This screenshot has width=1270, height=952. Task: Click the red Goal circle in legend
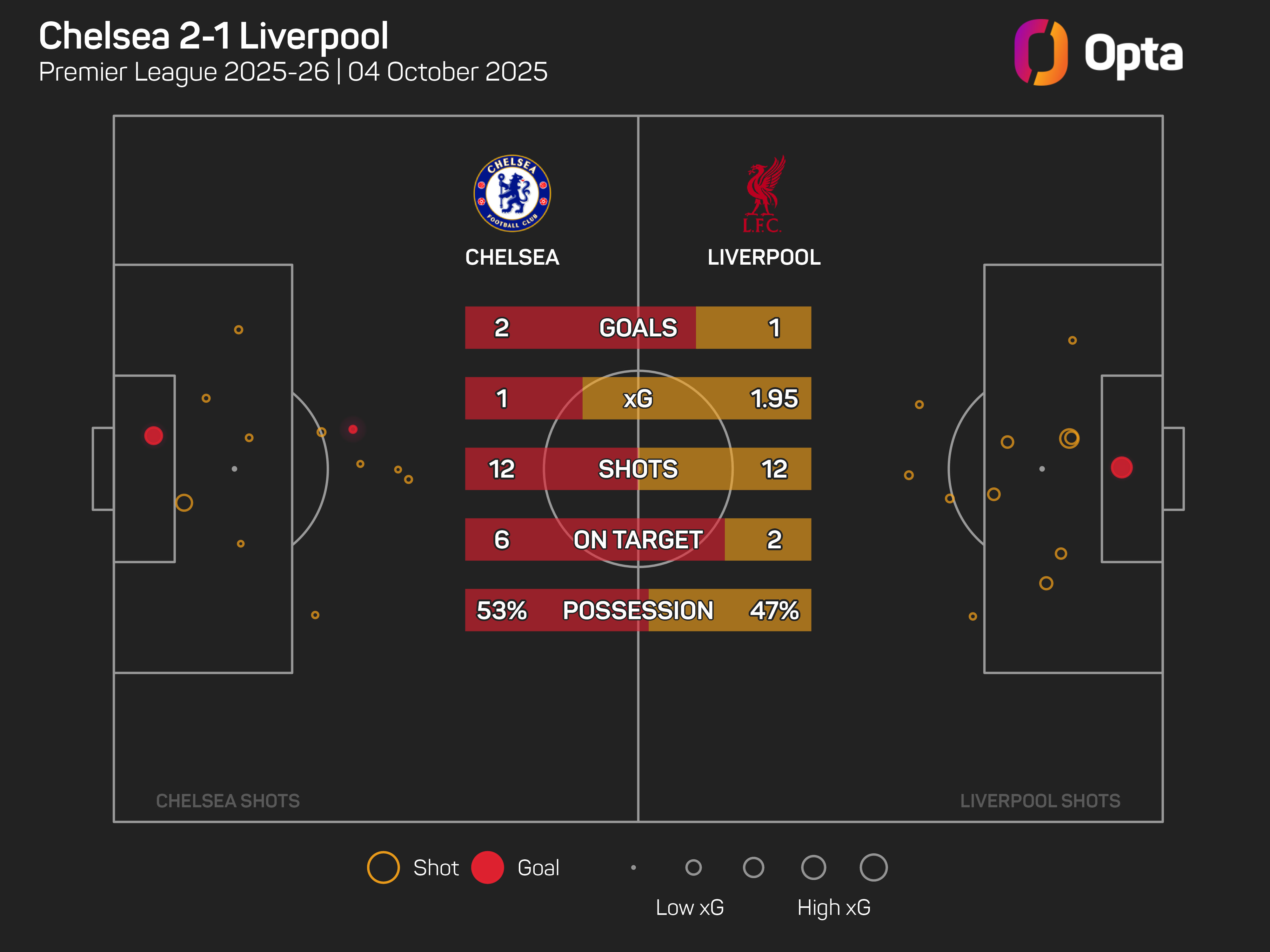click(487, 867)
